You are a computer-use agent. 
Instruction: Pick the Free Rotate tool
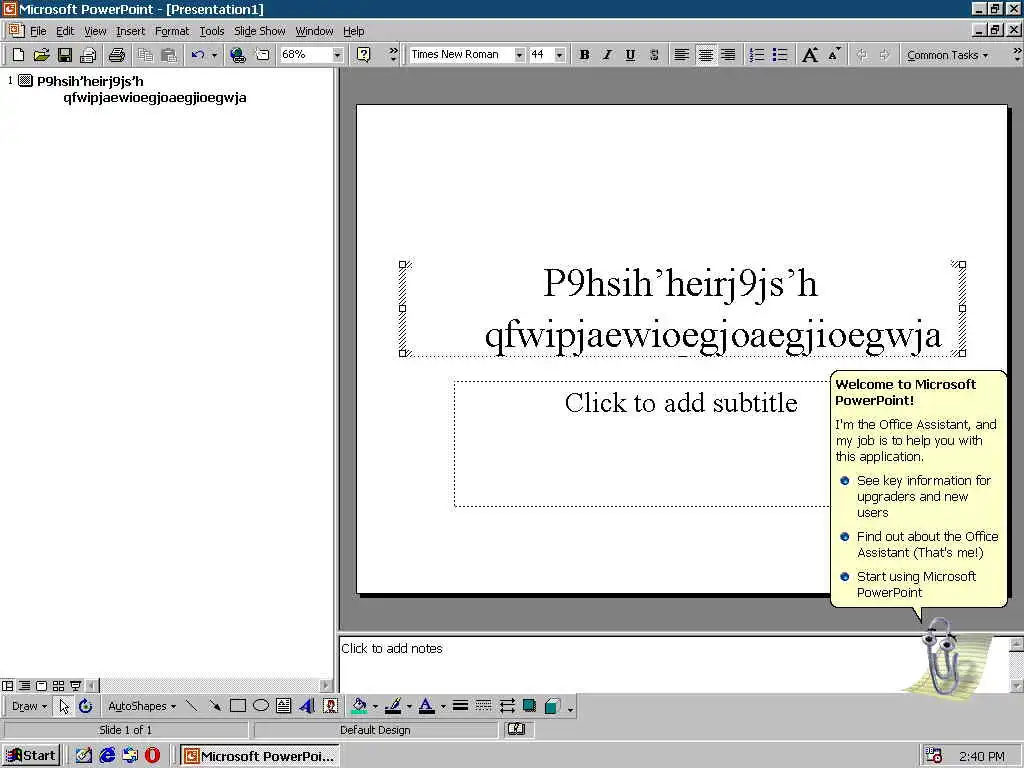tap(86, 706)
